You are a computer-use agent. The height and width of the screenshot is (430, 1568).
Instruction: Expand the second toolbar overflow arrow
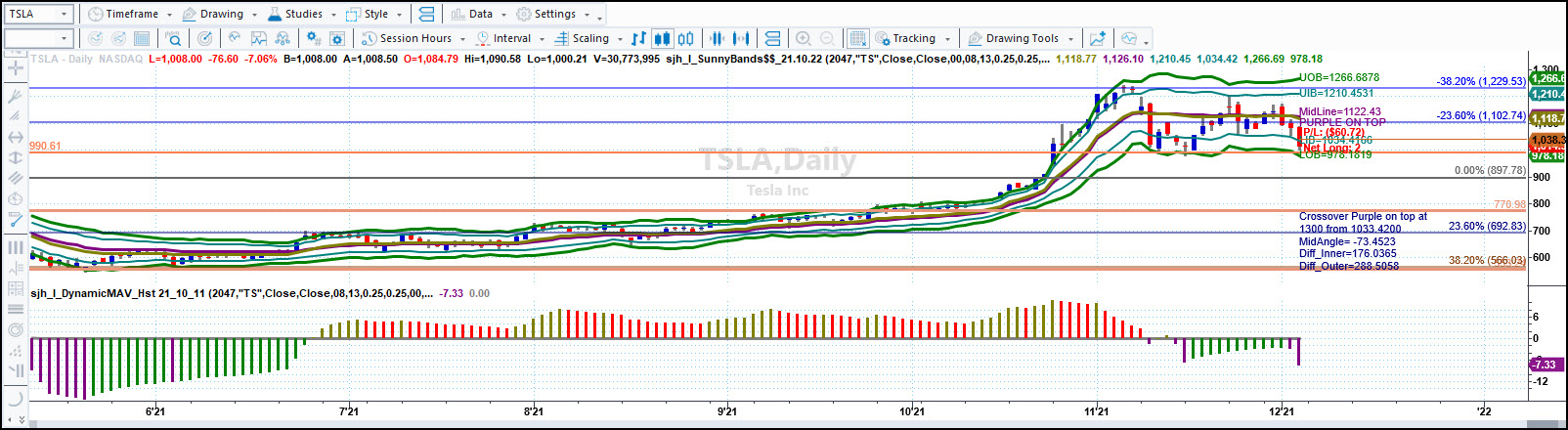(1146, 43)
